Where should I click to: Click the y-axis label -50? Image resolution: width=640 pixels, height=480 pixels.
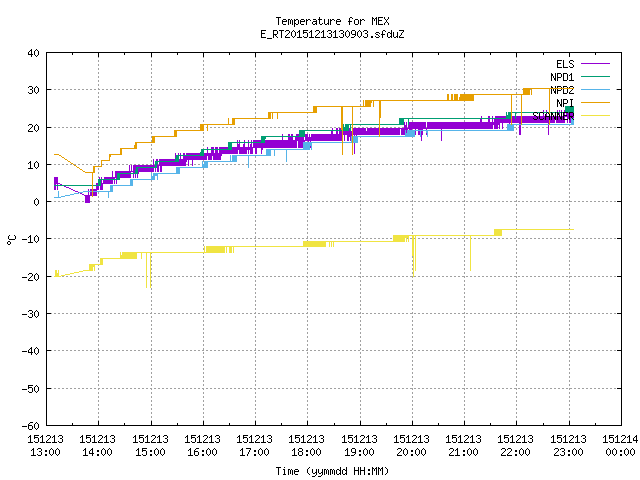pos(31,389)
